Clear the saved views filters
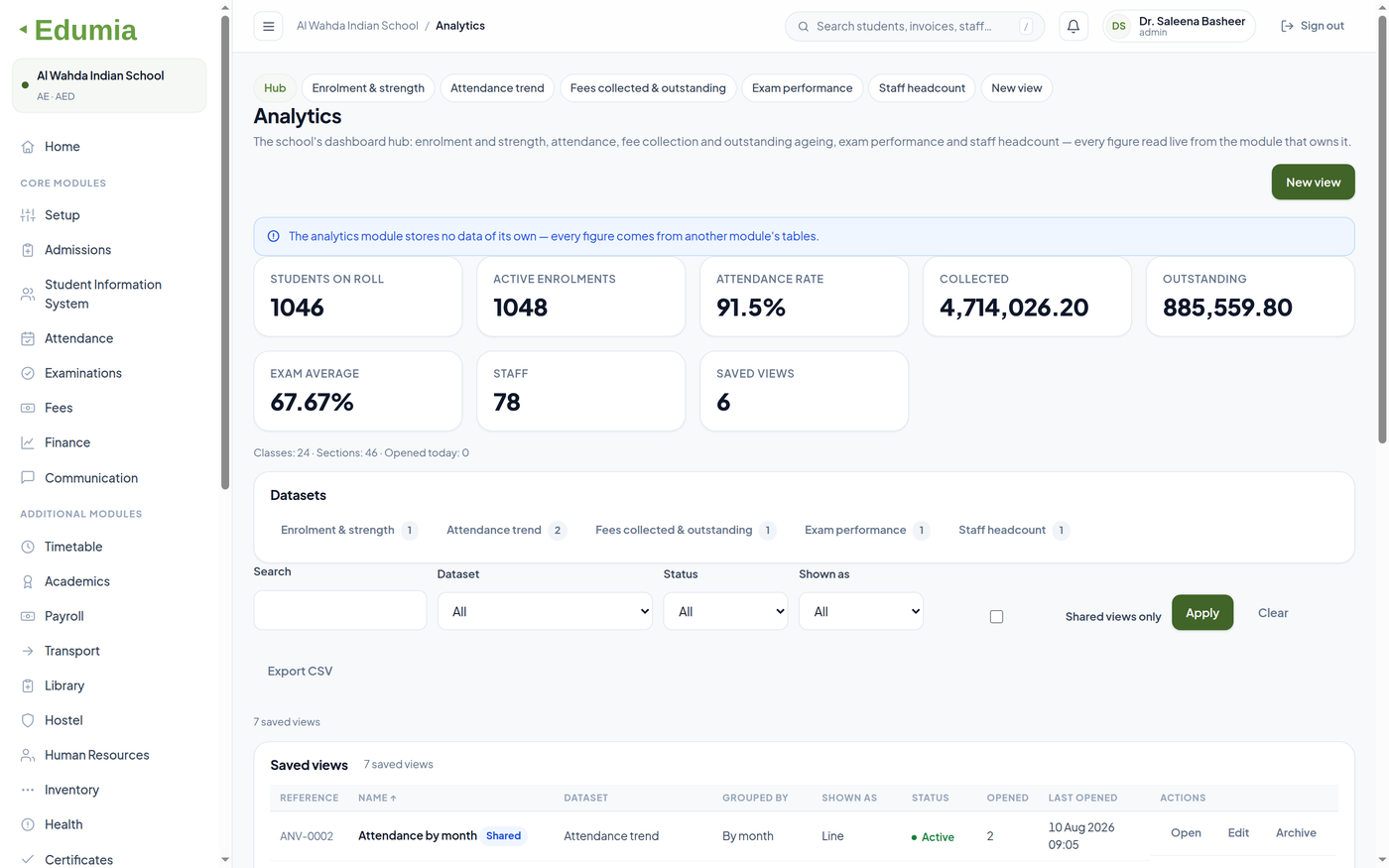Screen dimensions: 1389x868 click(x=1273, y=613)
